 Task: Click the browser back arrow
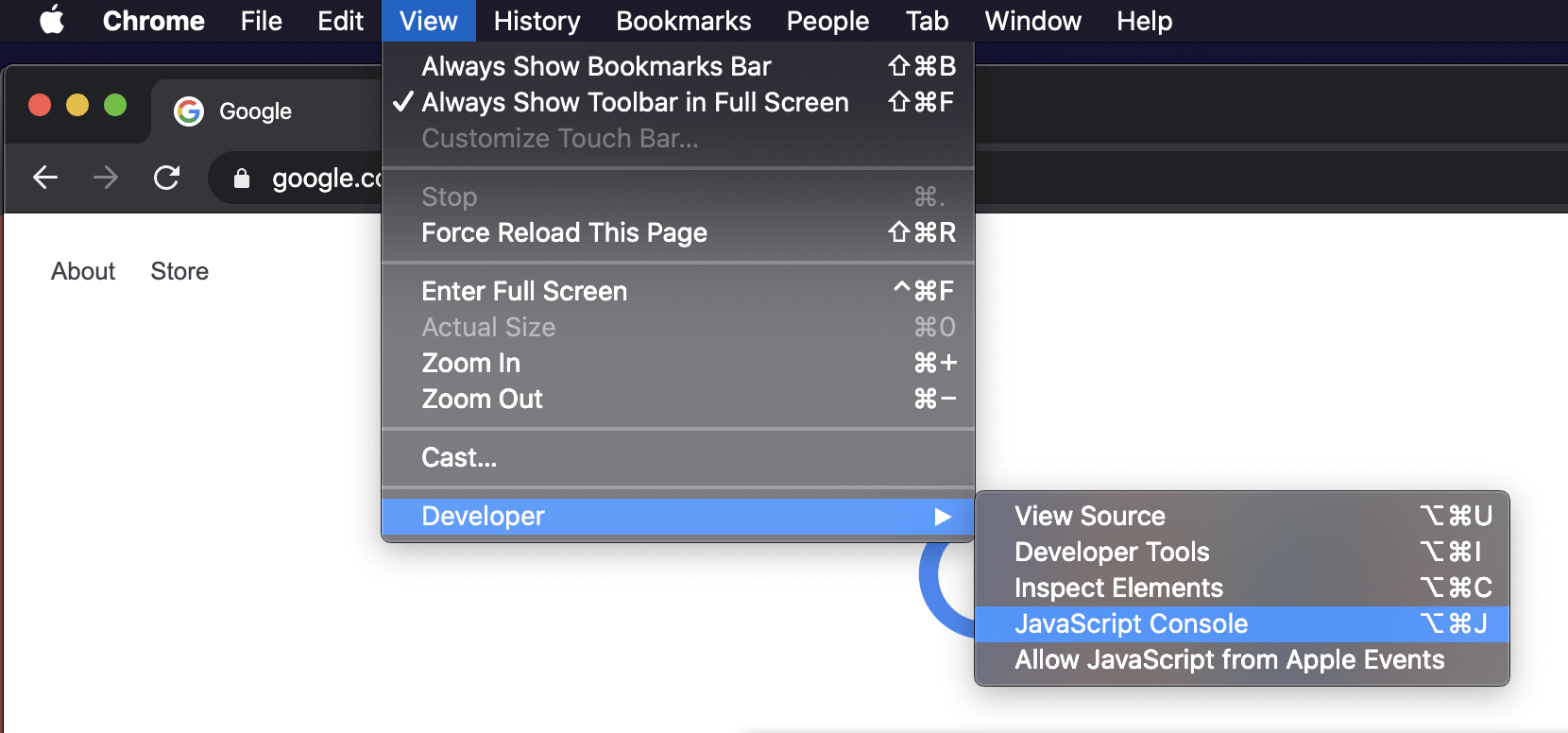point(45,178)
